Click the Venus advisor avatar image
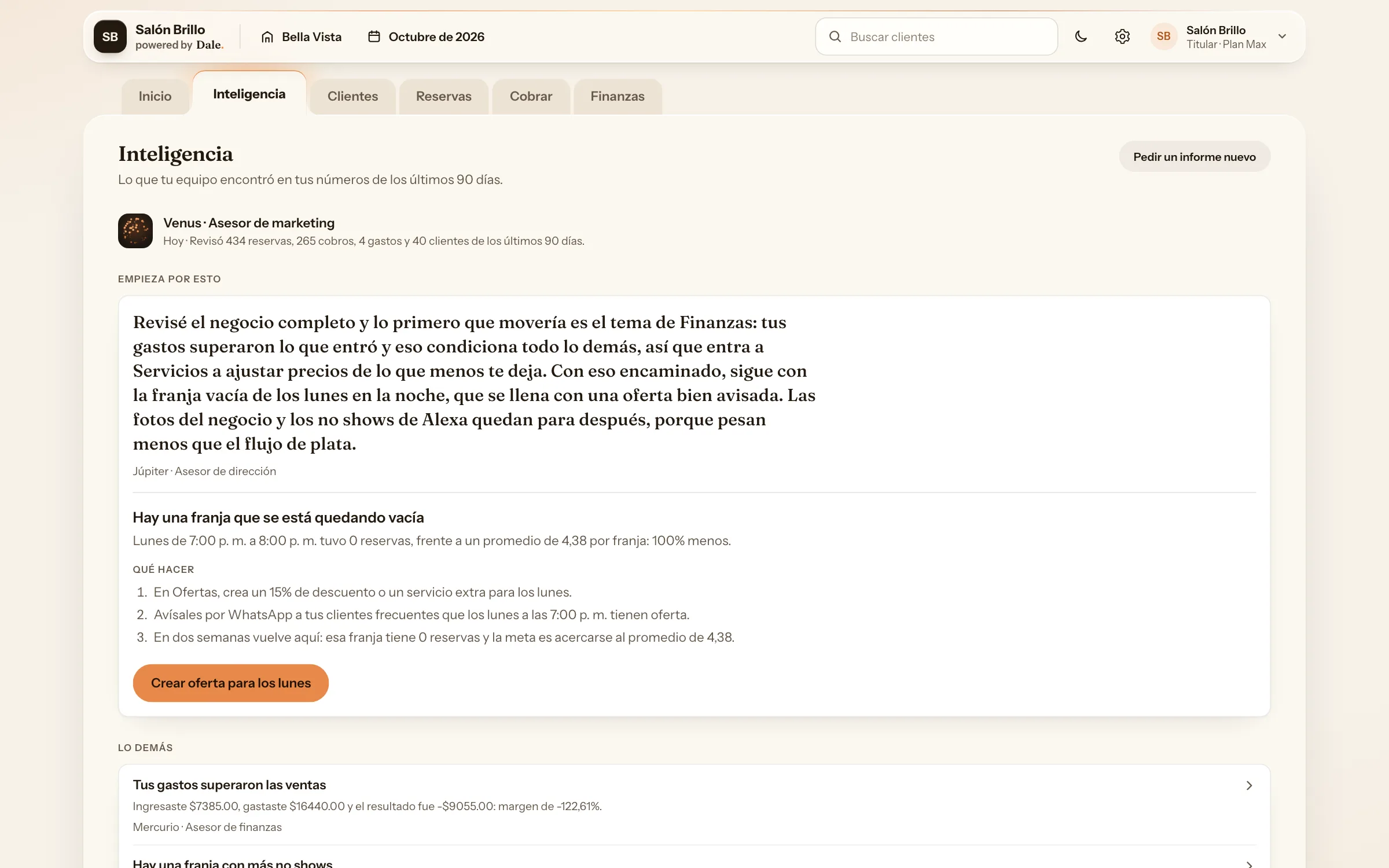Screen dimensions: 1389x868 click(x=135, y=231)
